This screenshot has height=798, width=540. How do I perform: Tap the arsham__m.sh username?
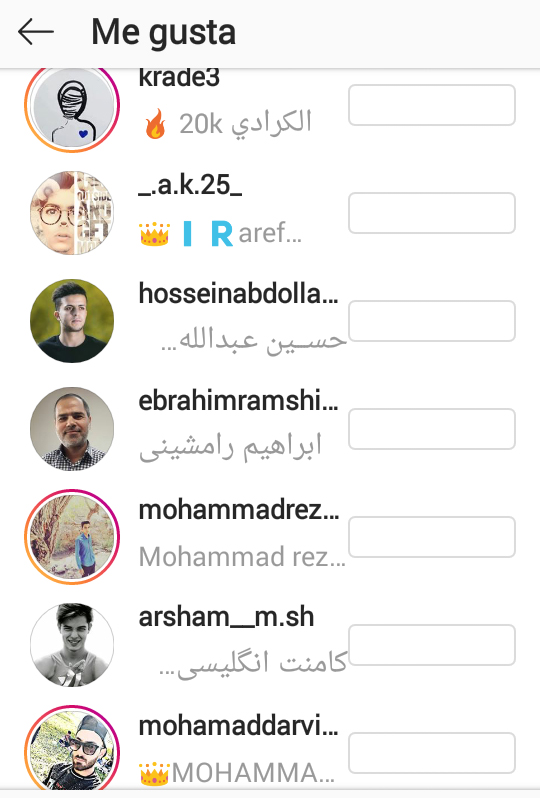(226, 617)
